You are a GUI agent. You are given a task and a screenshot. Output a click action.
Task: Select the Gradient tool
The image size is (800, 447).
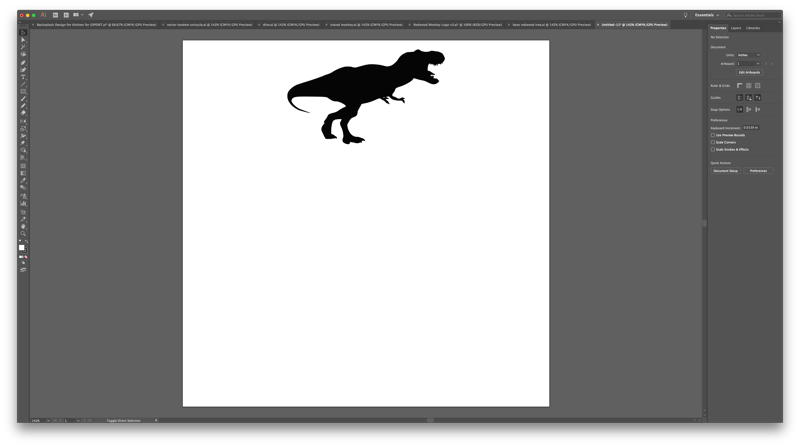pos(23,173)
